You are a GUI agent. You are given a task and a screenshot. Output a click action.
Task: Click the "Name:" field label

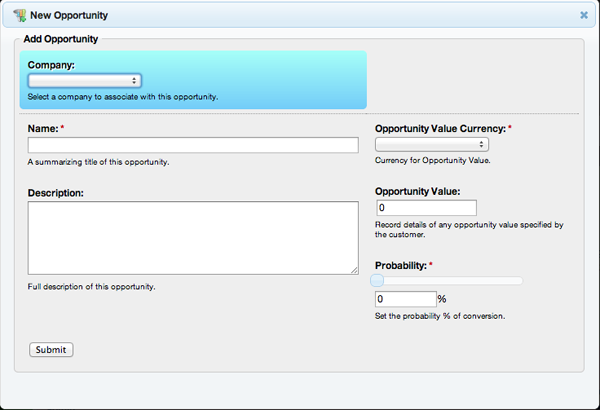42,129
